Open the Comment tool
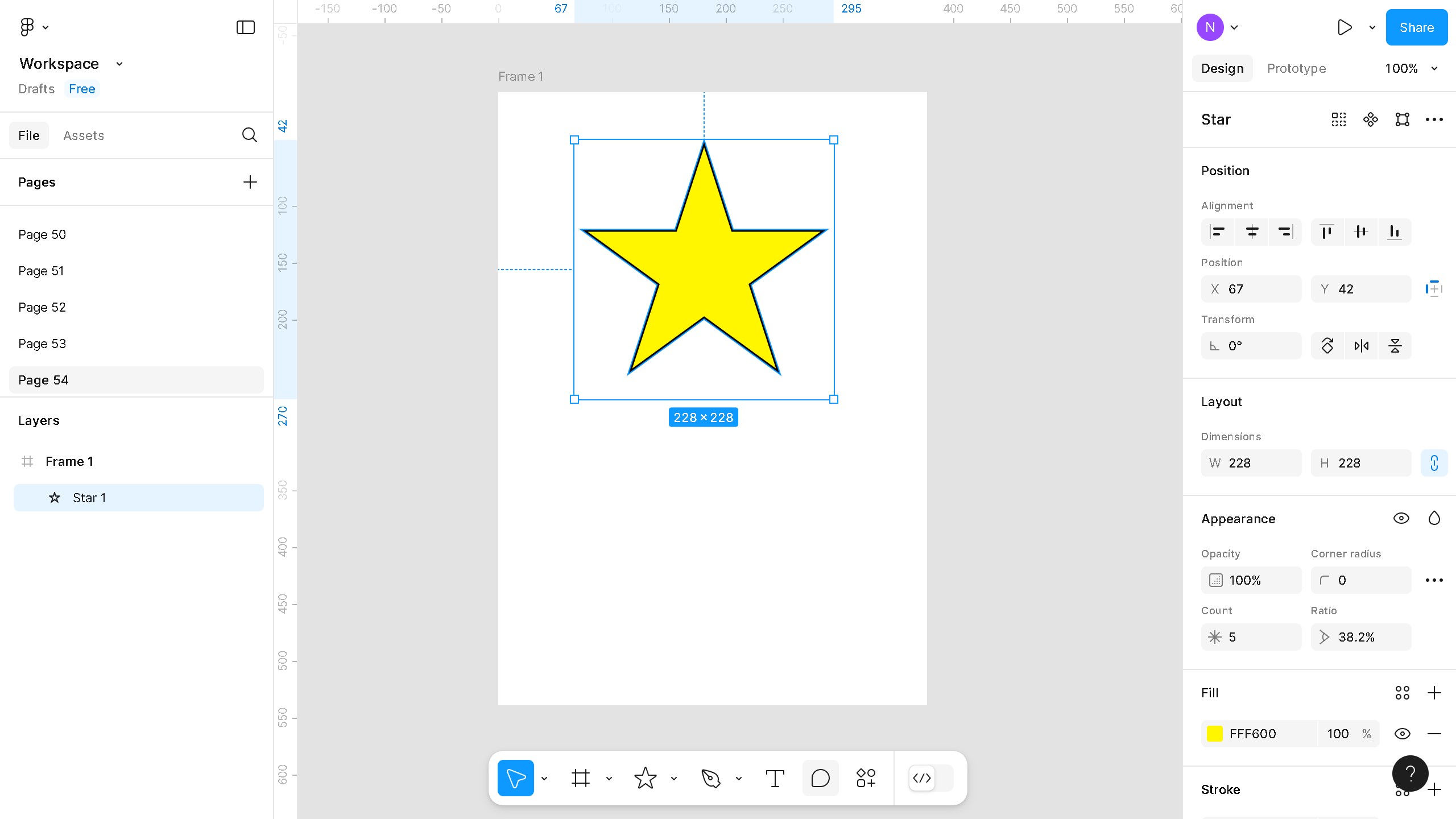 tap(820, 778)
